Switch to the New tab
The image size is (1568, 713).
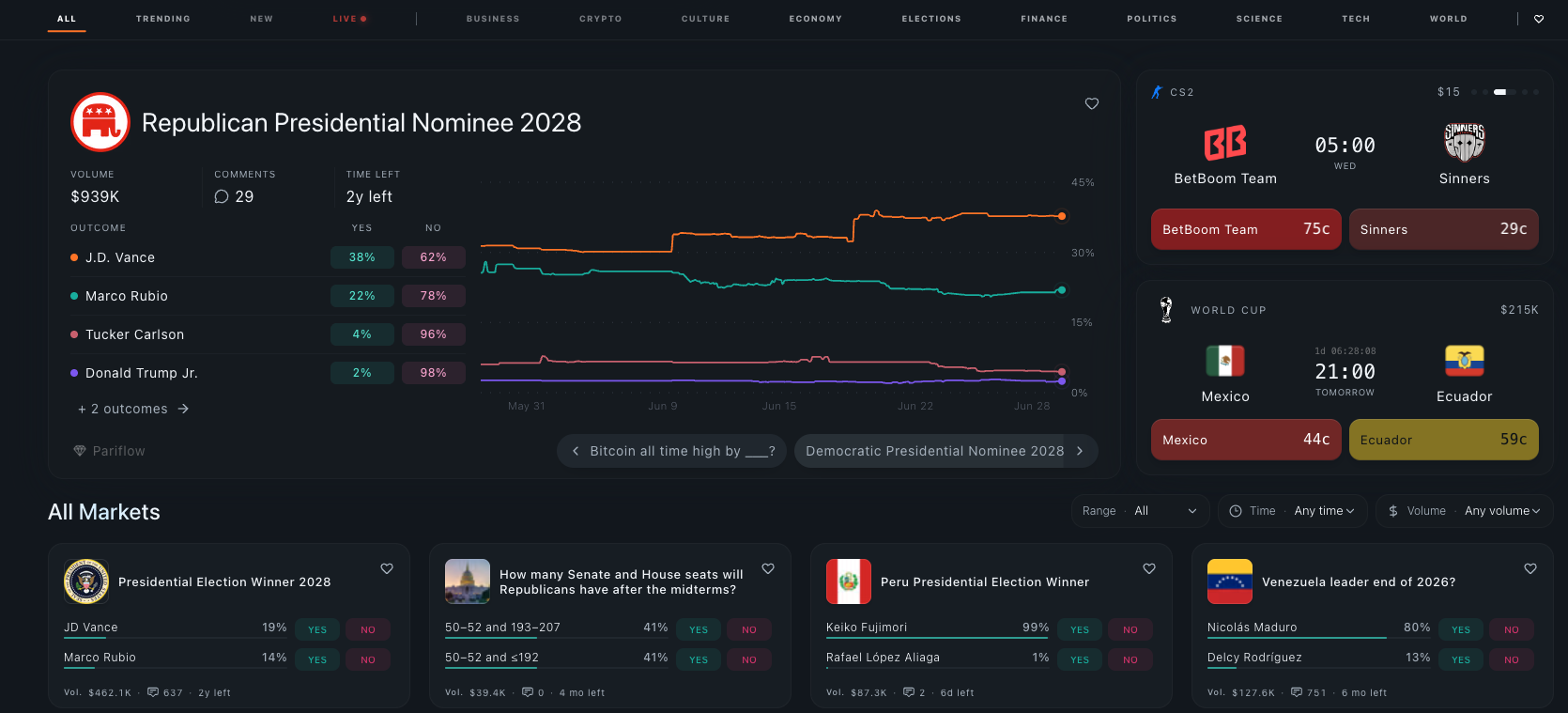point(262,19)
